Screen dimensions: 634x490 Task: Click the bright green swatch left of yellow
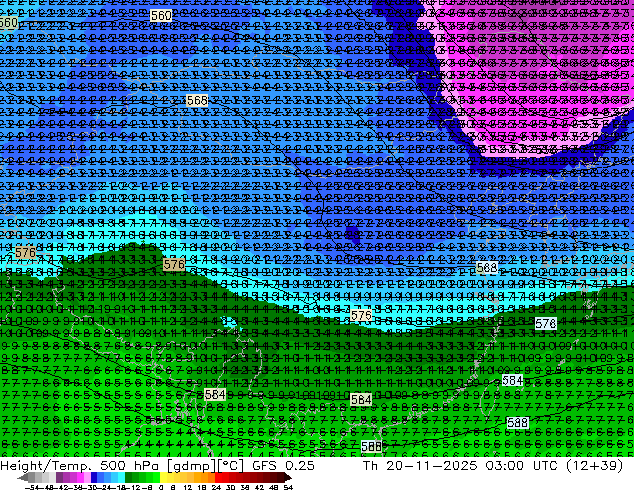pos(156,477)
